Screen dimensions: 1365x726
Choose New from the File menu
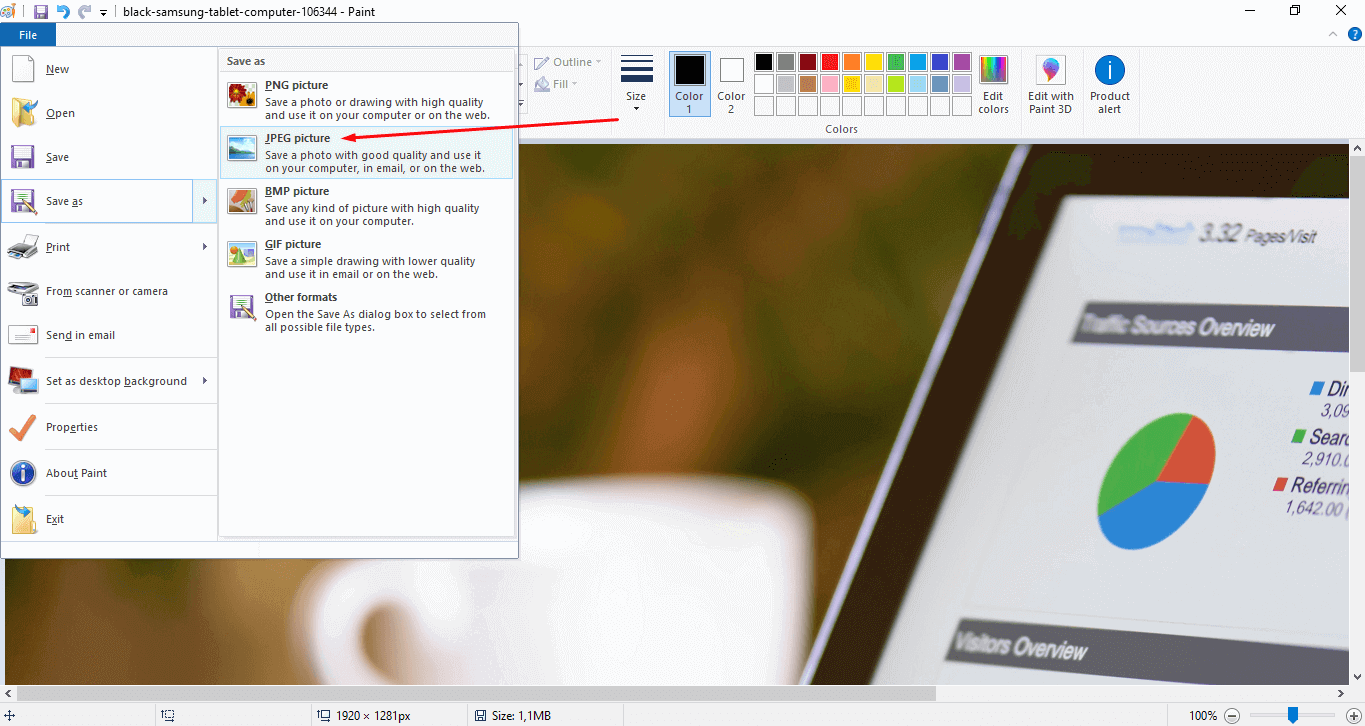pos(109,69)
